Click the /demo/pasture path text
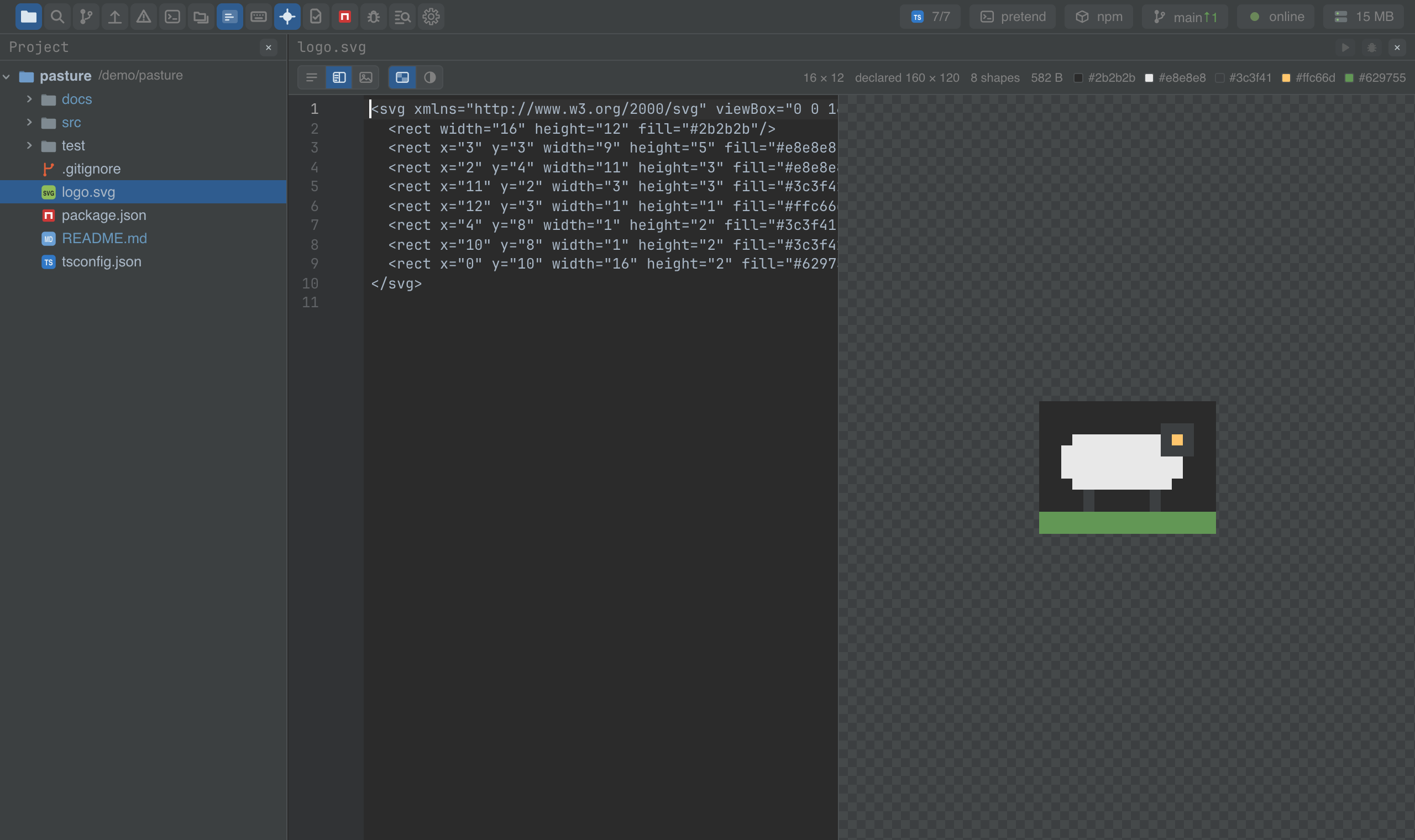Screen dimensions: 1415x840 (x=140, y=75)
